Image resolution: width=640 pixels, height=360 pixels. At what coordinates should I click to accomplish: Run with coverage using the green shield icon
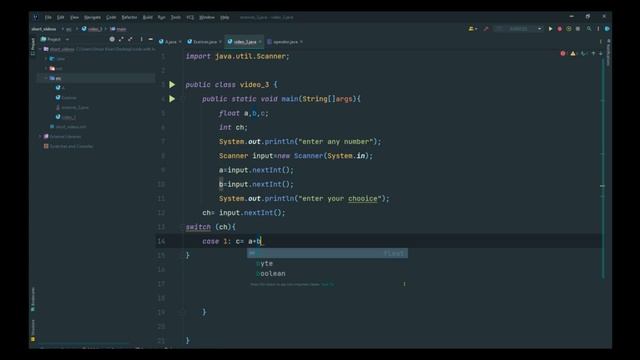point(569,29)
